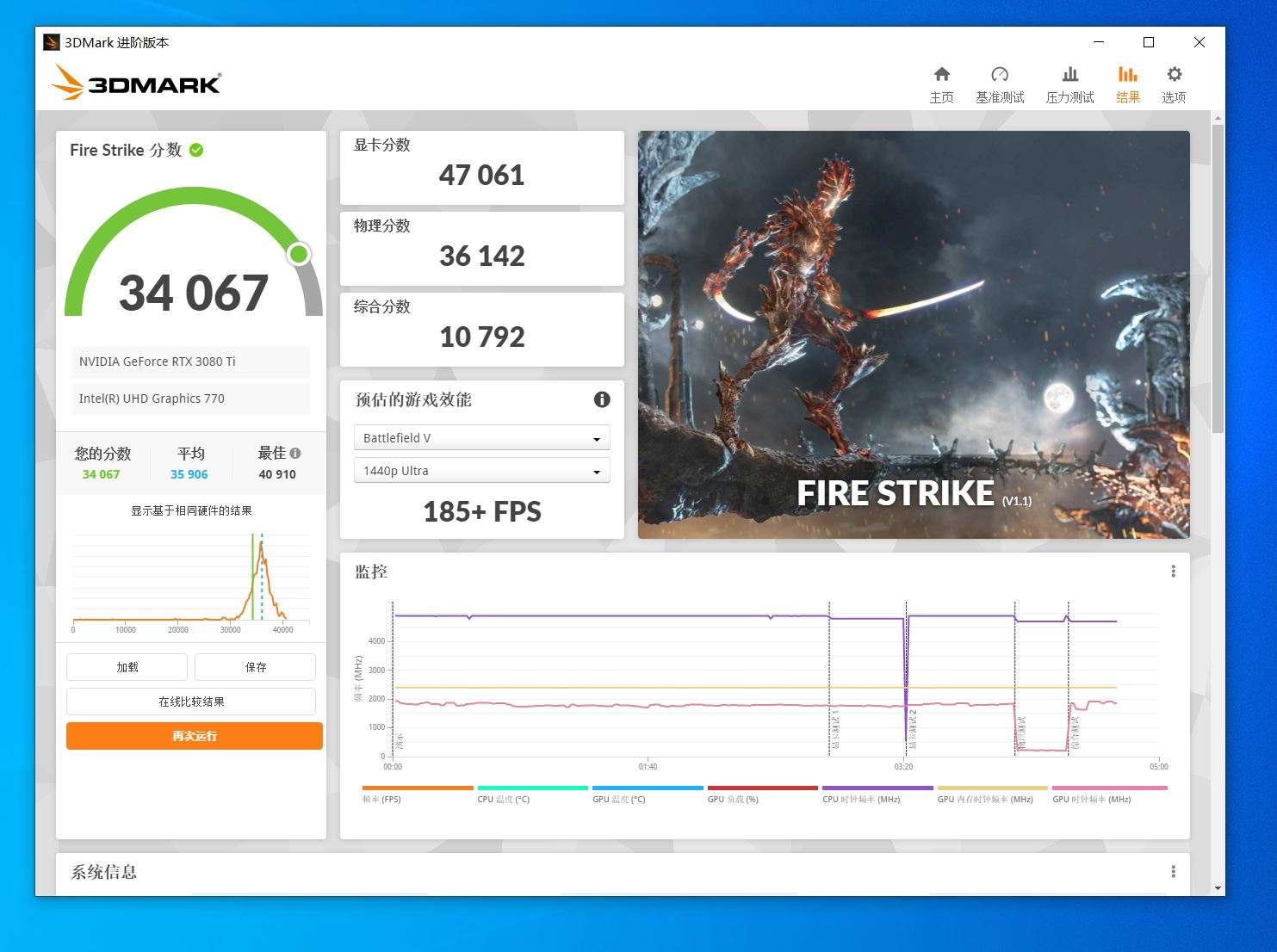Open the 压力测试 stress test section

(x=1069, y=84)
